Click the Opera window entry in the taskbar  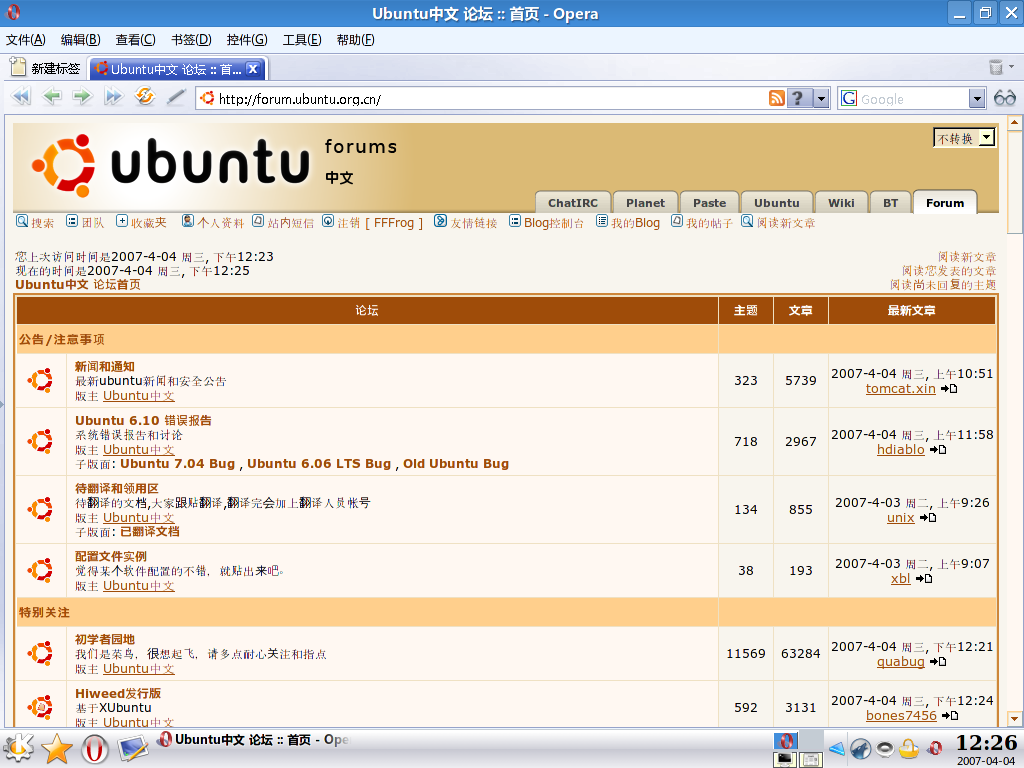pyautogui.click(x=253, y=740)
